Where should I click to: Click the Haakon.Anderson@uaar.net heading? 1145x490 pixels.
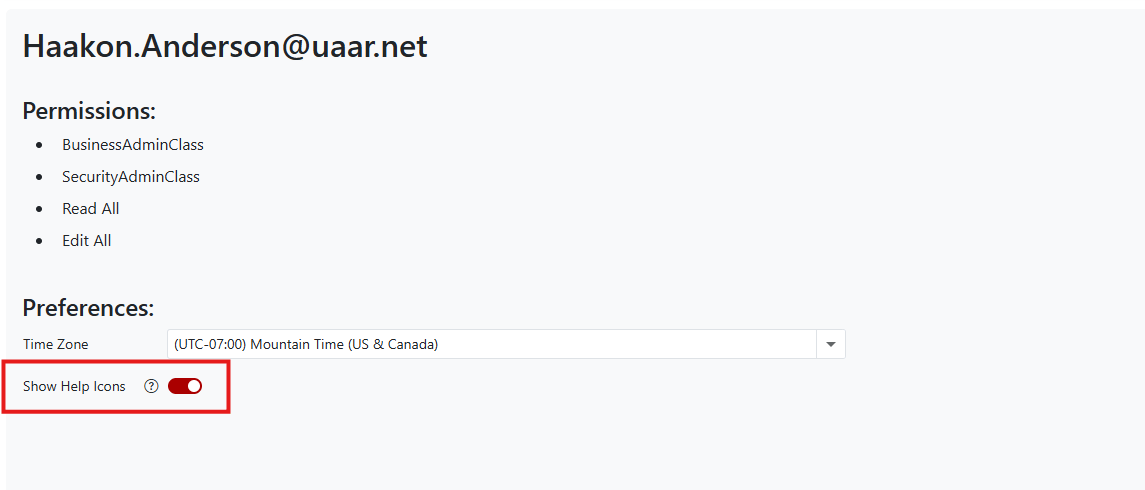pos(225,46)
